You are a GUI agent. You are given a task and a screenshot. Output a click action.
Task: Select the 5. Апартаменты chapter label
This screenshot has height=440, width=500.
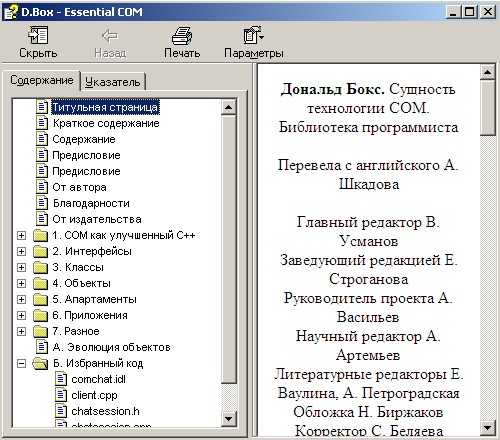point(94,299)
